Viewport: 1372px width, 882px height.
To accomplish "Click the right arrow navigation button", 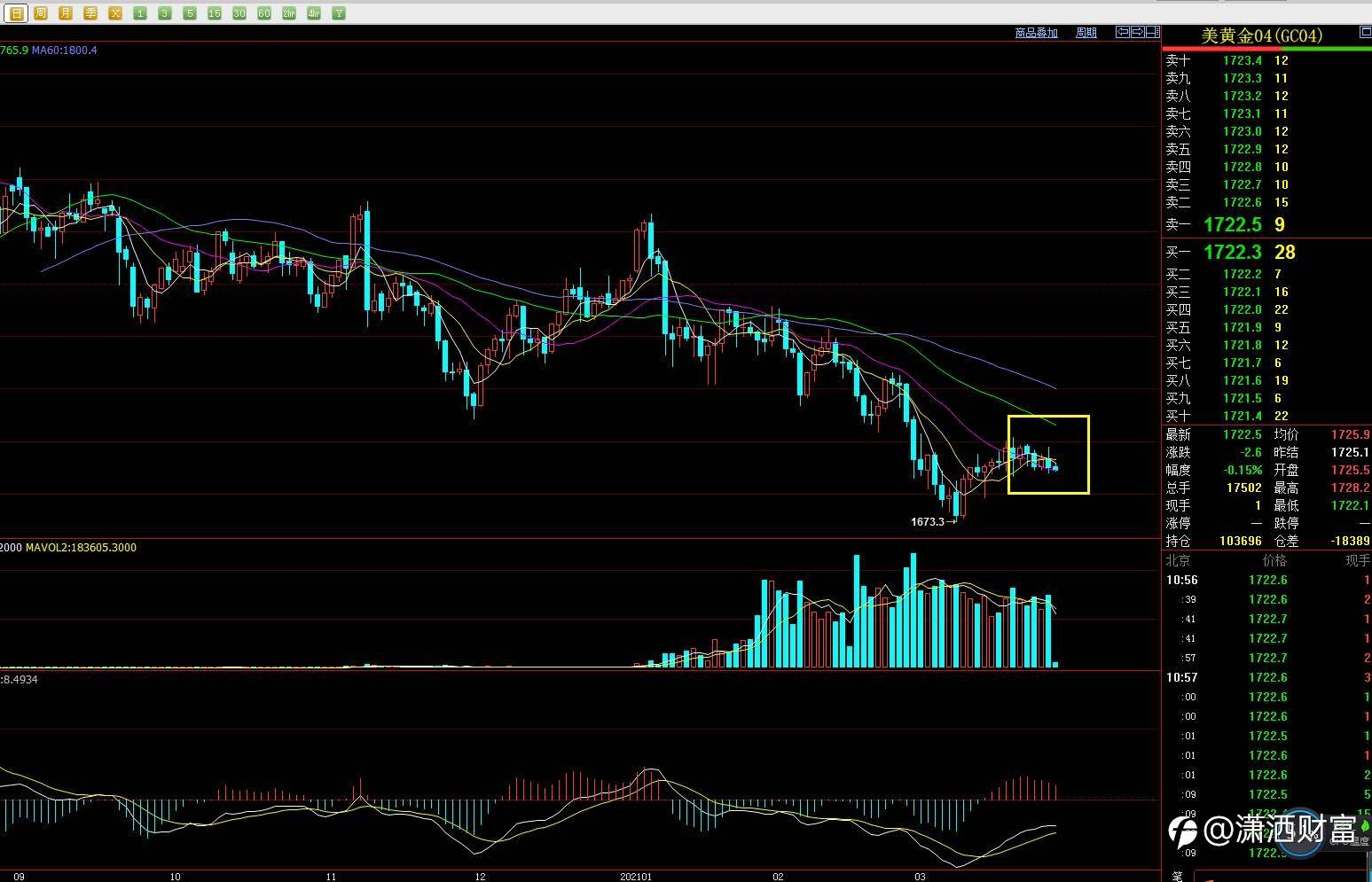I will click(1138, 32).
